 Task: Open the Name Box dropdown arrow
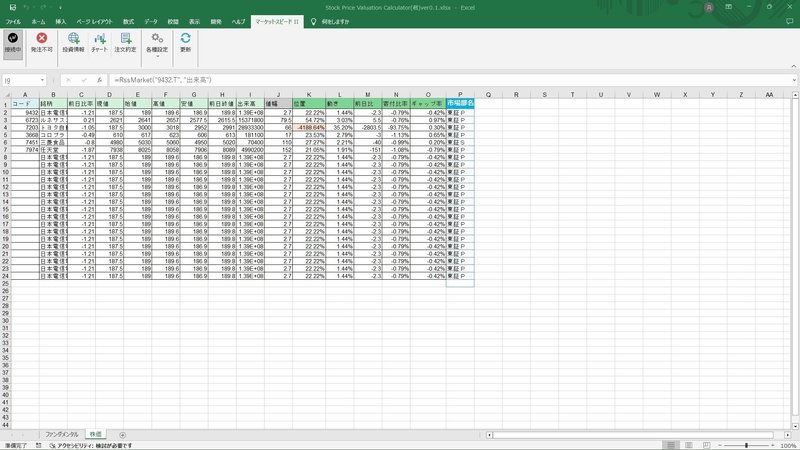(x=42, y=80)
